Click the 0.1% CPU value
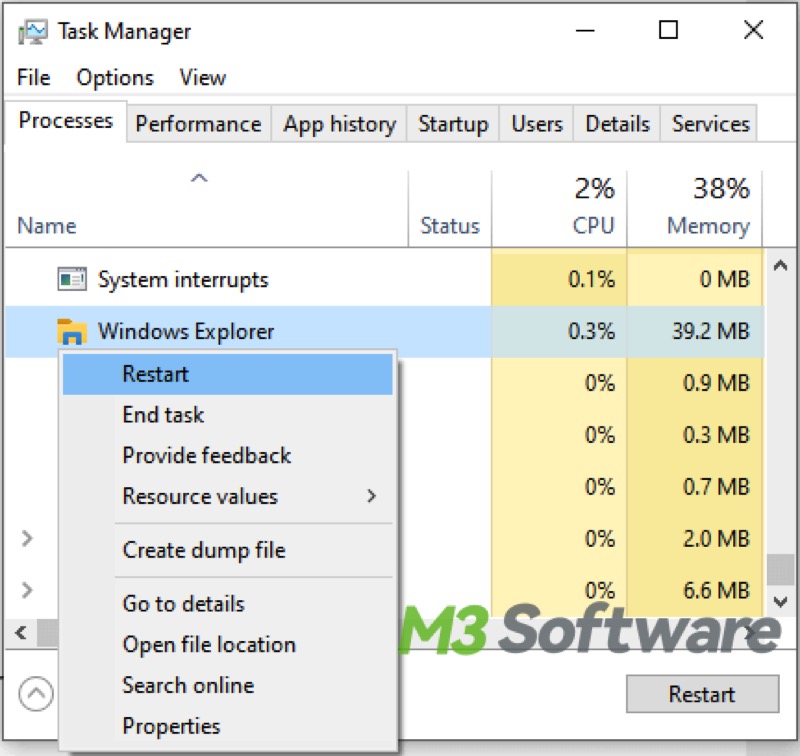Viewport: 800px width, 756px height. [591, 279]
